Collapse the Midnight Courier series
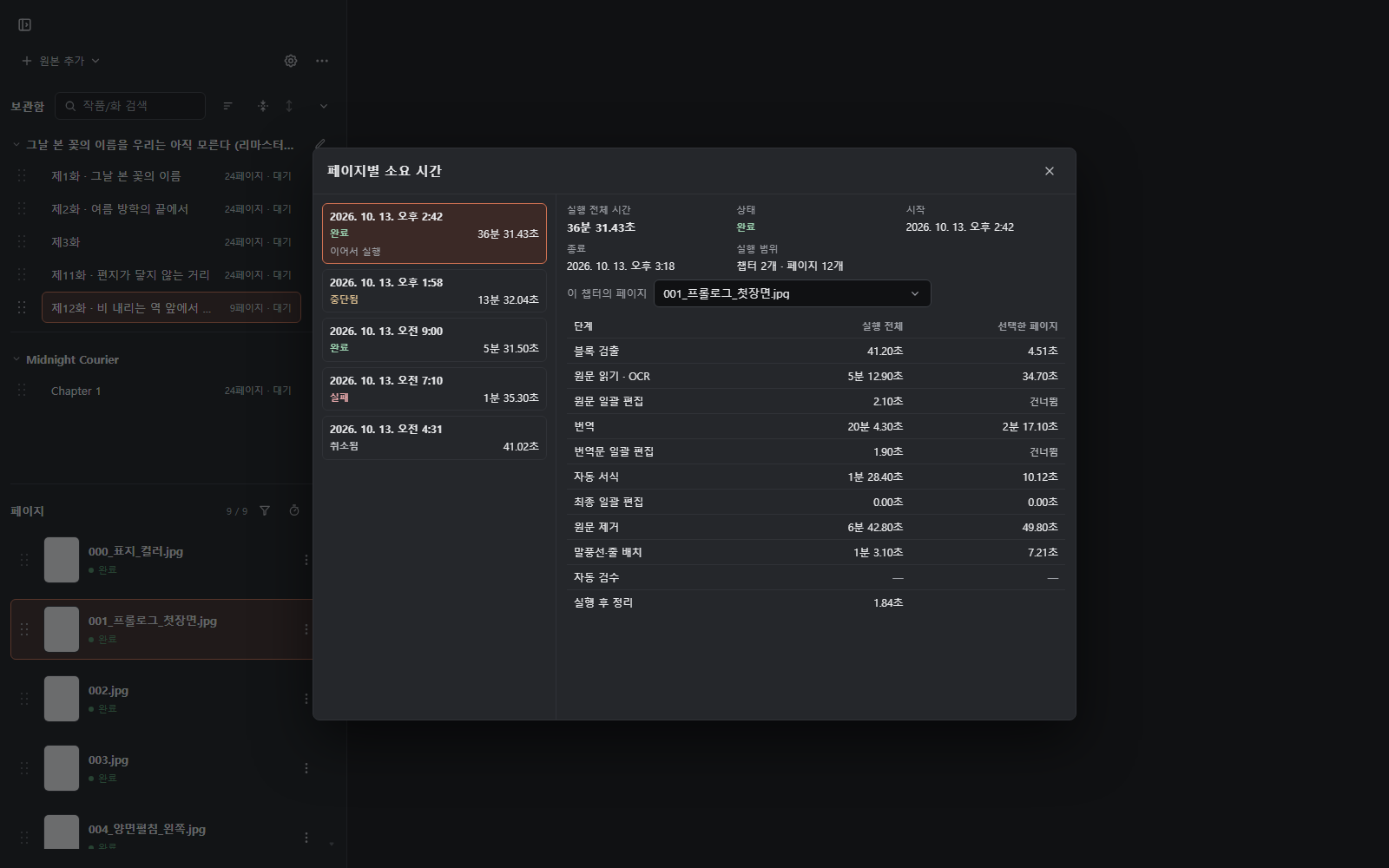The width and height of the screenshot is (1389, 868). 16,359
